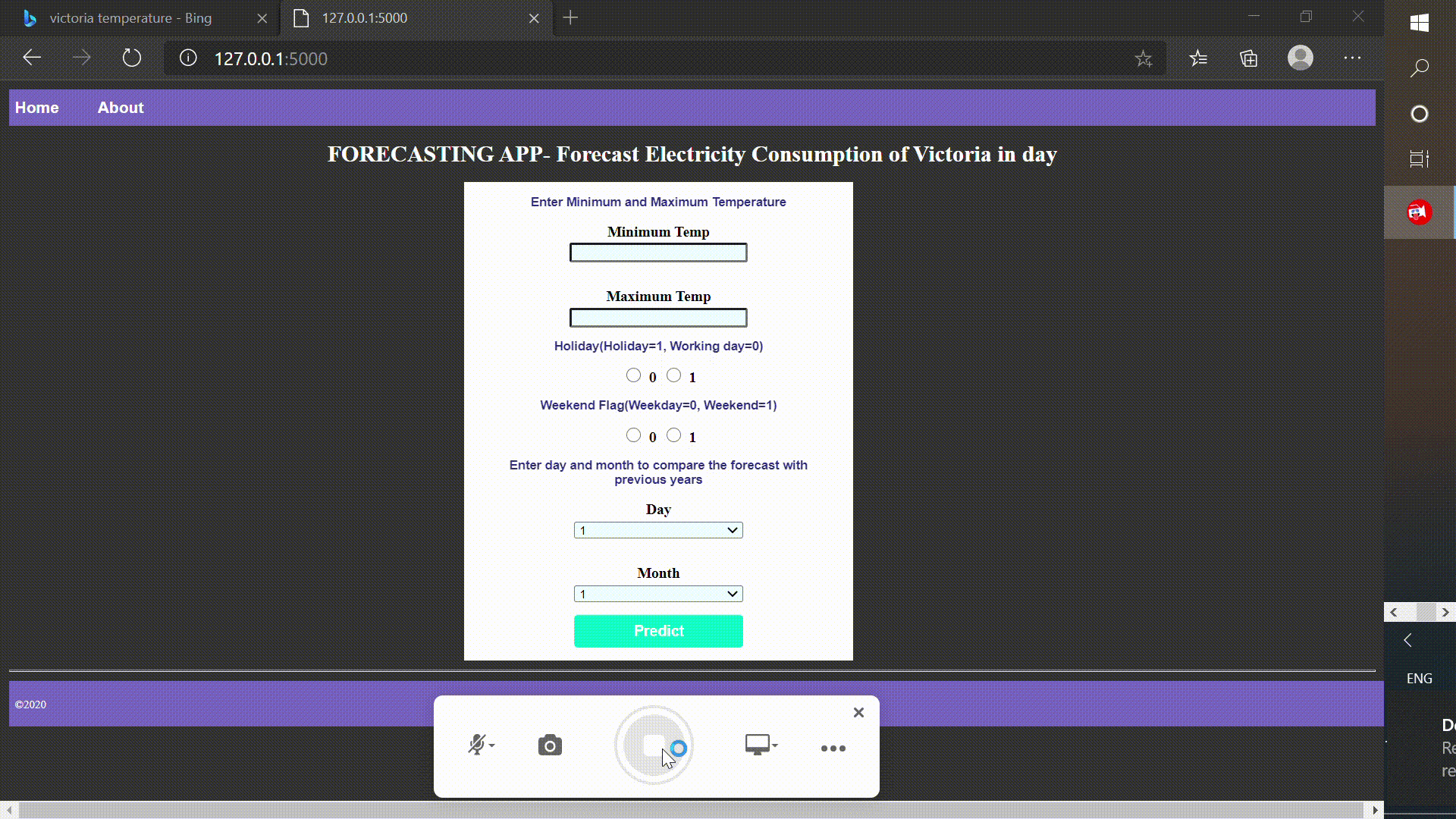Click the Bing search favicon icon
The height and width of the screenshot is (819, 1456).
[29, 18]
